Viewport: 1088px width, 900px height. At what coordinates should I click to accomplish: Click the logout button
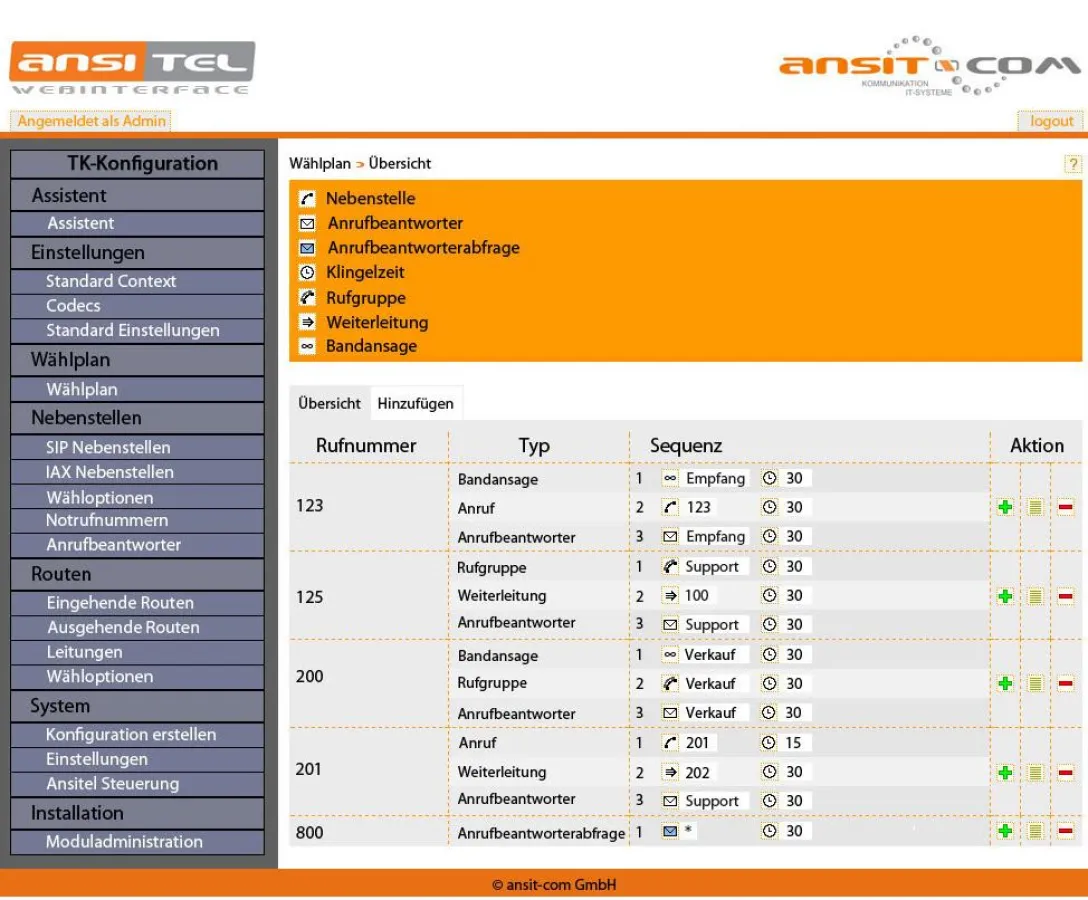[x=1049, y=120]
